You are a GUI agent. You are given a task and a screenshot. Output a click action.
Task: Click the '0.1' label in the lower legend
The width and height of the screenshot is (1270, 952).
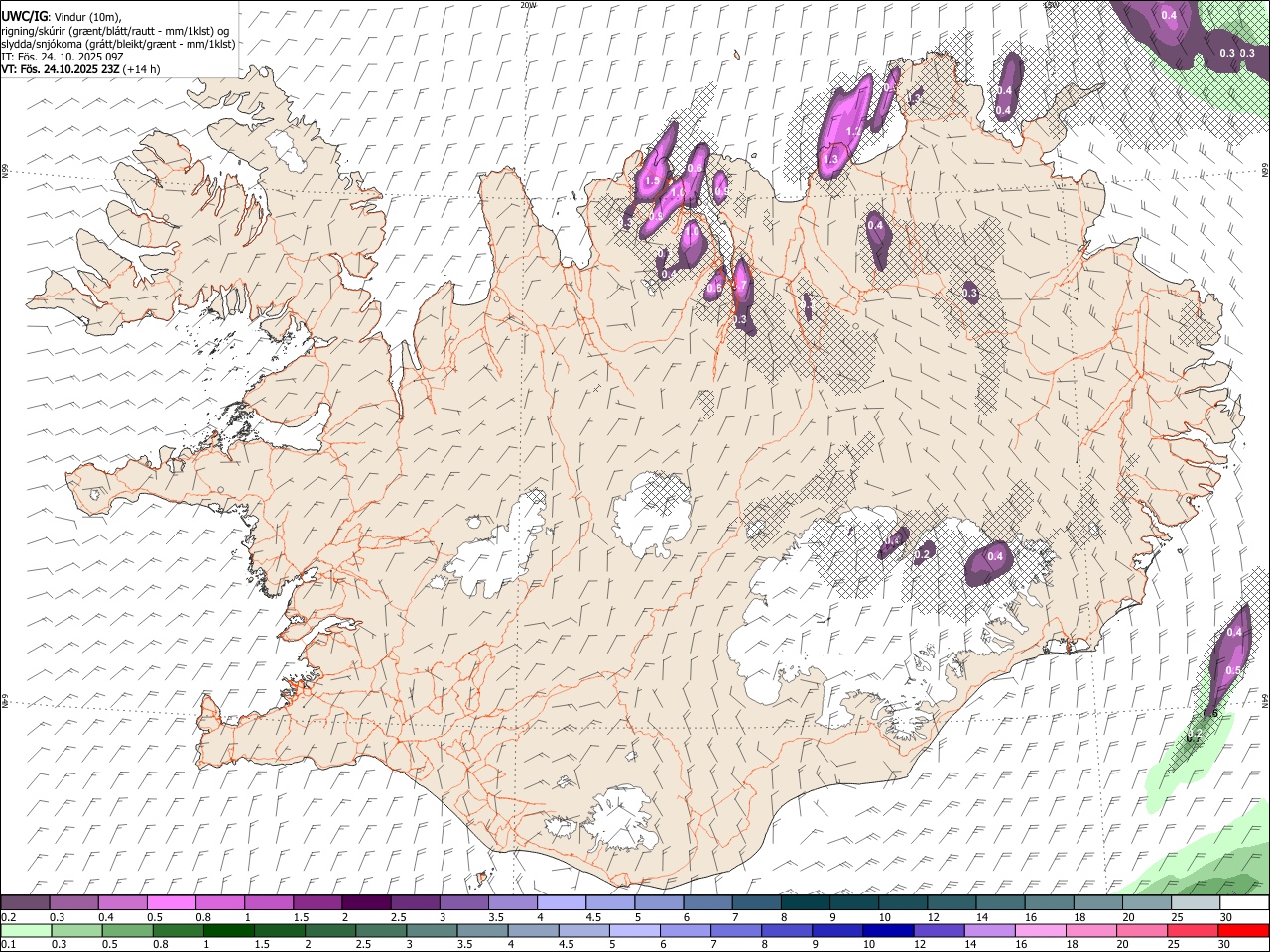click(x=8, y=944)
